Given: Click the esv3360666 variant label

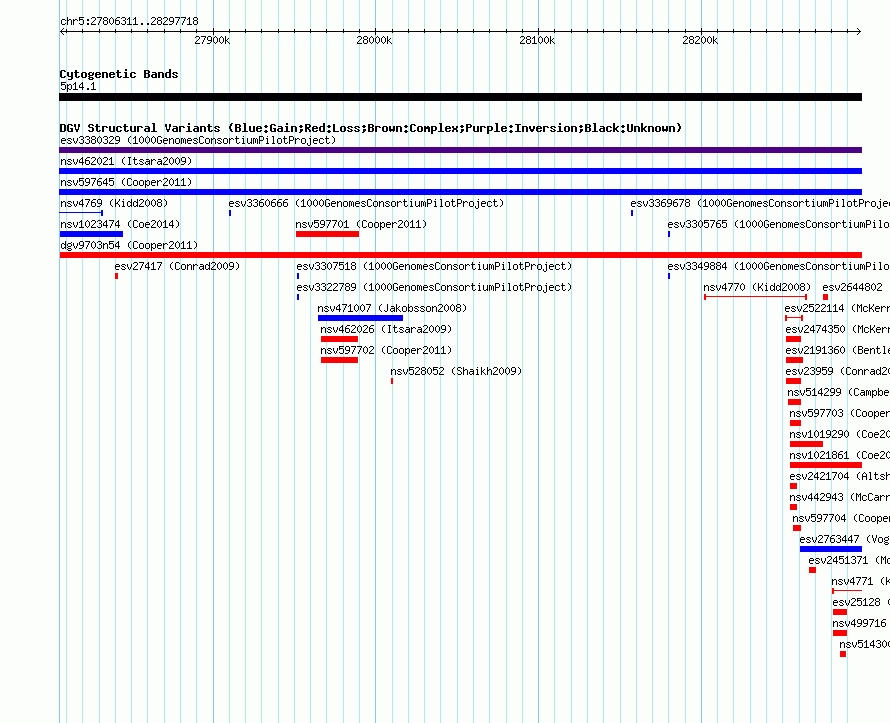Looking at the screenshot, I should coord(366,203).
